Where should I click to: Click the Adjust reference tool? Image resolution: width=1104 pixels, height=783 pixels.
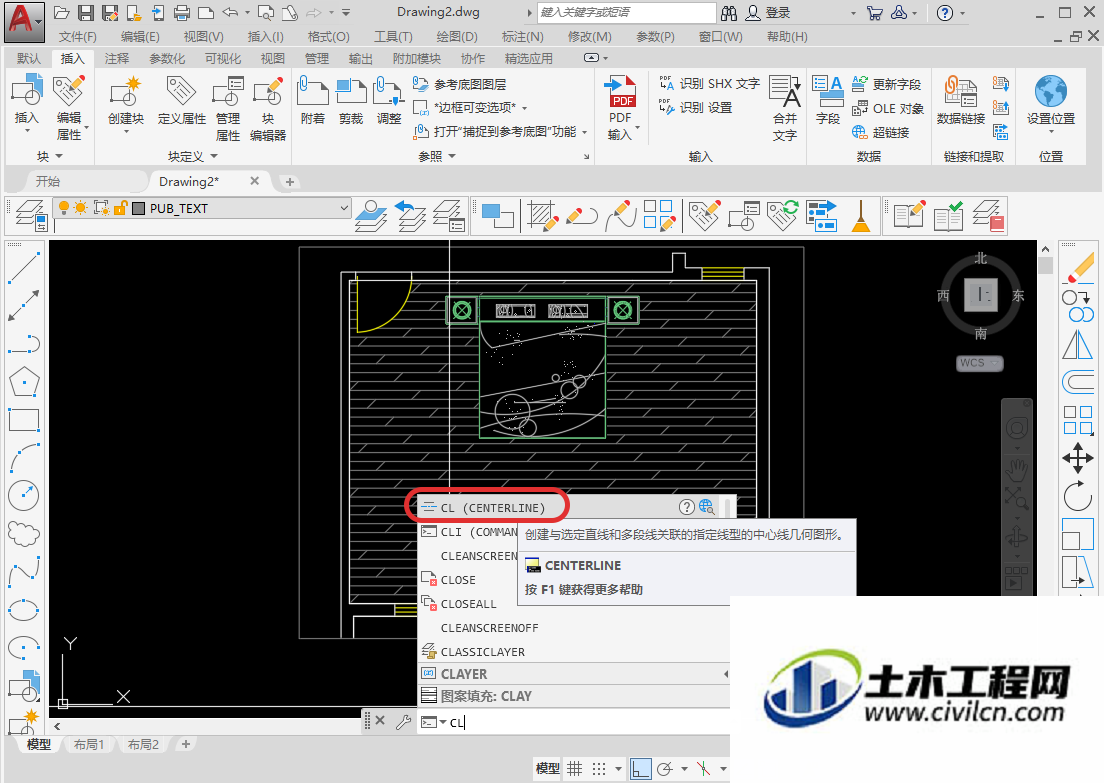tap(389, 92)
